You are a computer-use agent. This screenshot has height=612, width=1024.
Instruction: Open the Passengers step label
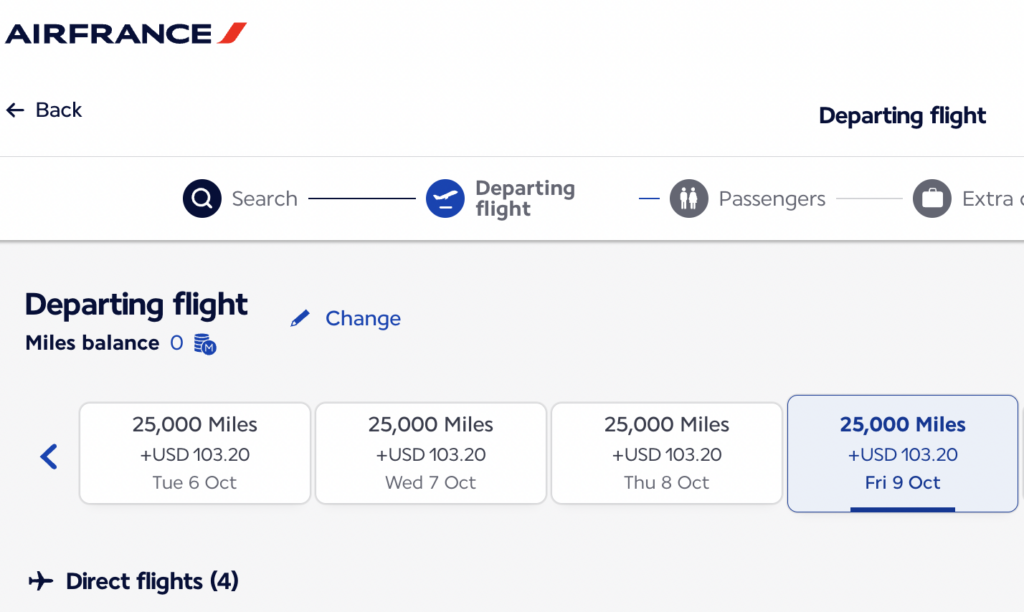pyautogui.click(x=772, y=199)
